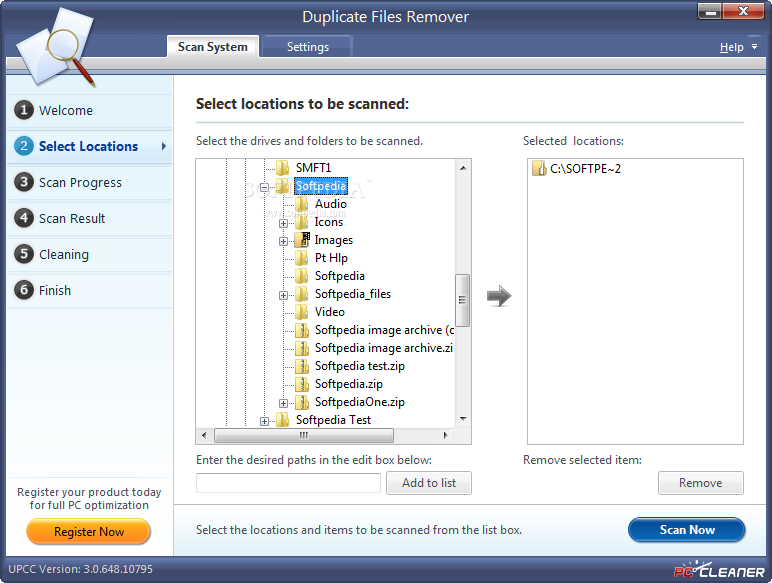Viewport: 772px width, 583px height.
Task: Expand the Icons folder node
Action: (283, 224)
